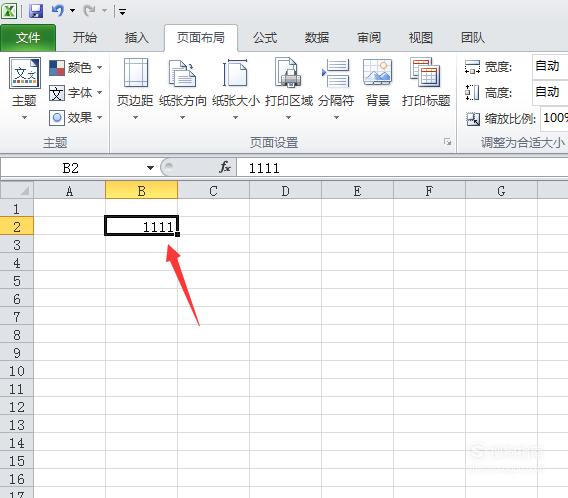Select column G header
The height and width of the screenshot is (498, 568).
tap(501, 190)
